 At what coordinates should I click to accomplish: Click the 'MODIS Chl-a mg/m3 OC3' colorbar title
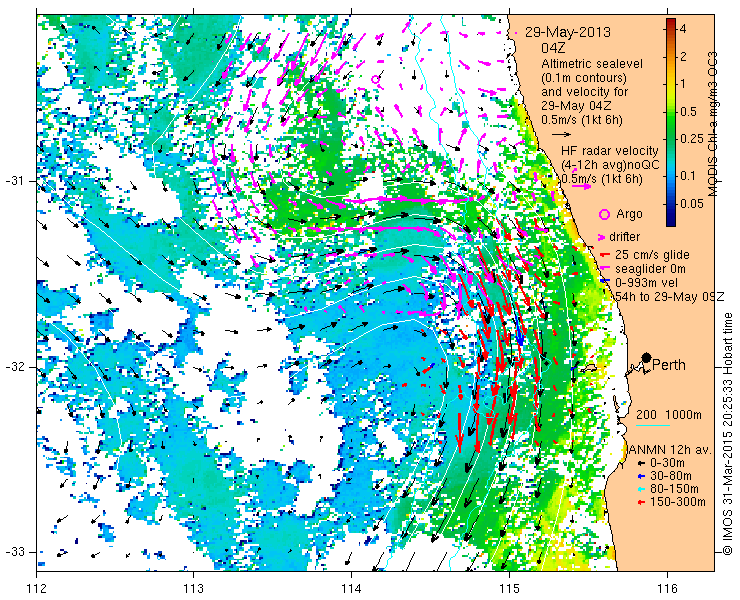point(713,124)
